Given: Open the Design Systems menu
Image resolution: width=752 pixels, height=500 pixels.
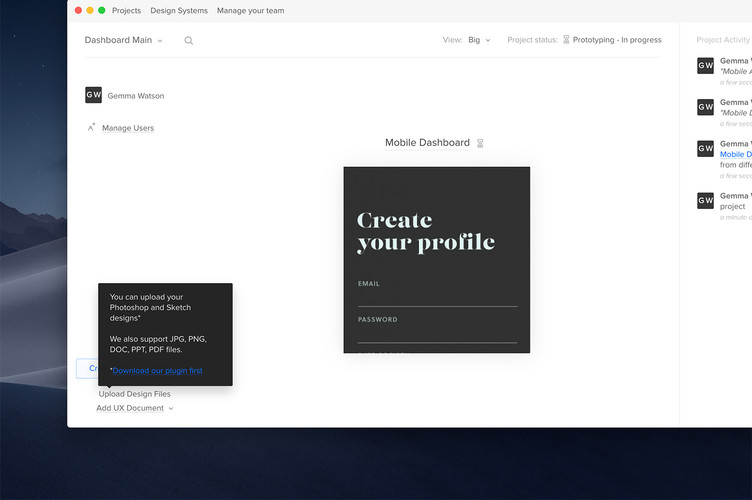Looking at the screenshot, I should tap(179, 11).
